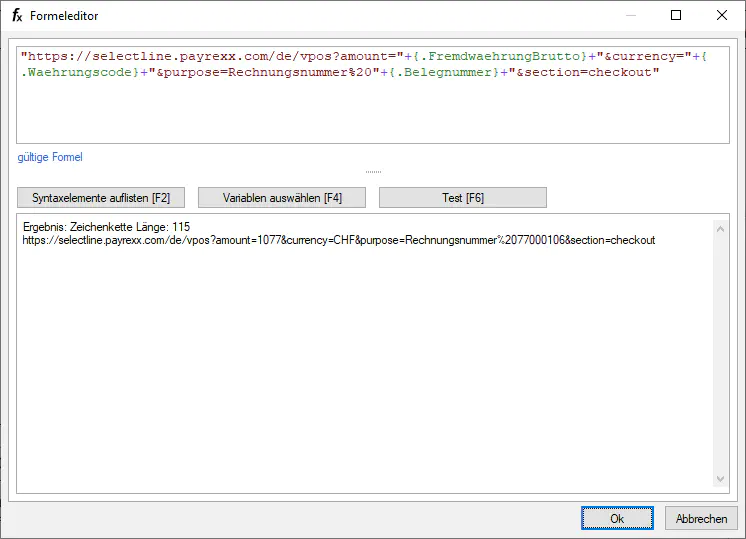Close the Formeleditor dialog with X

[722, 16]
